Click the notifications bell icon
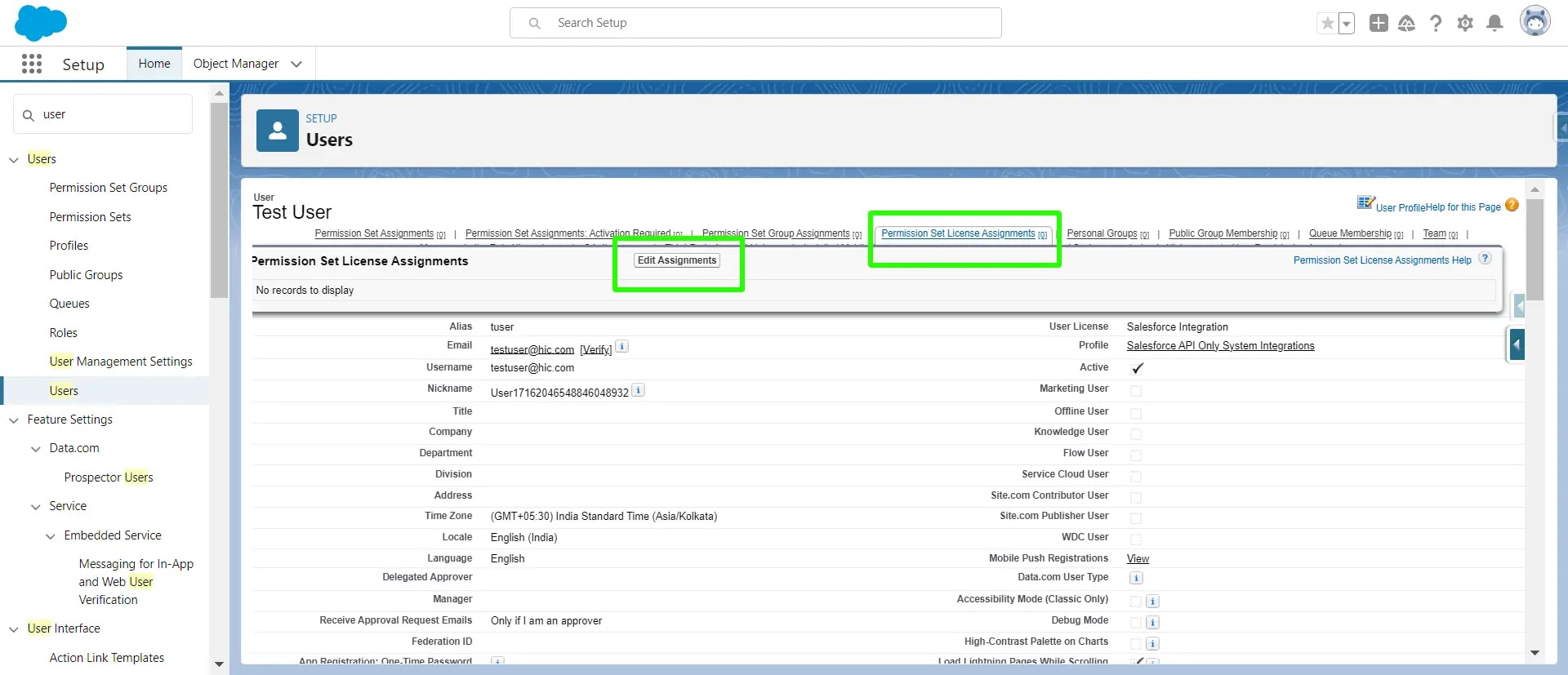 1494,23
